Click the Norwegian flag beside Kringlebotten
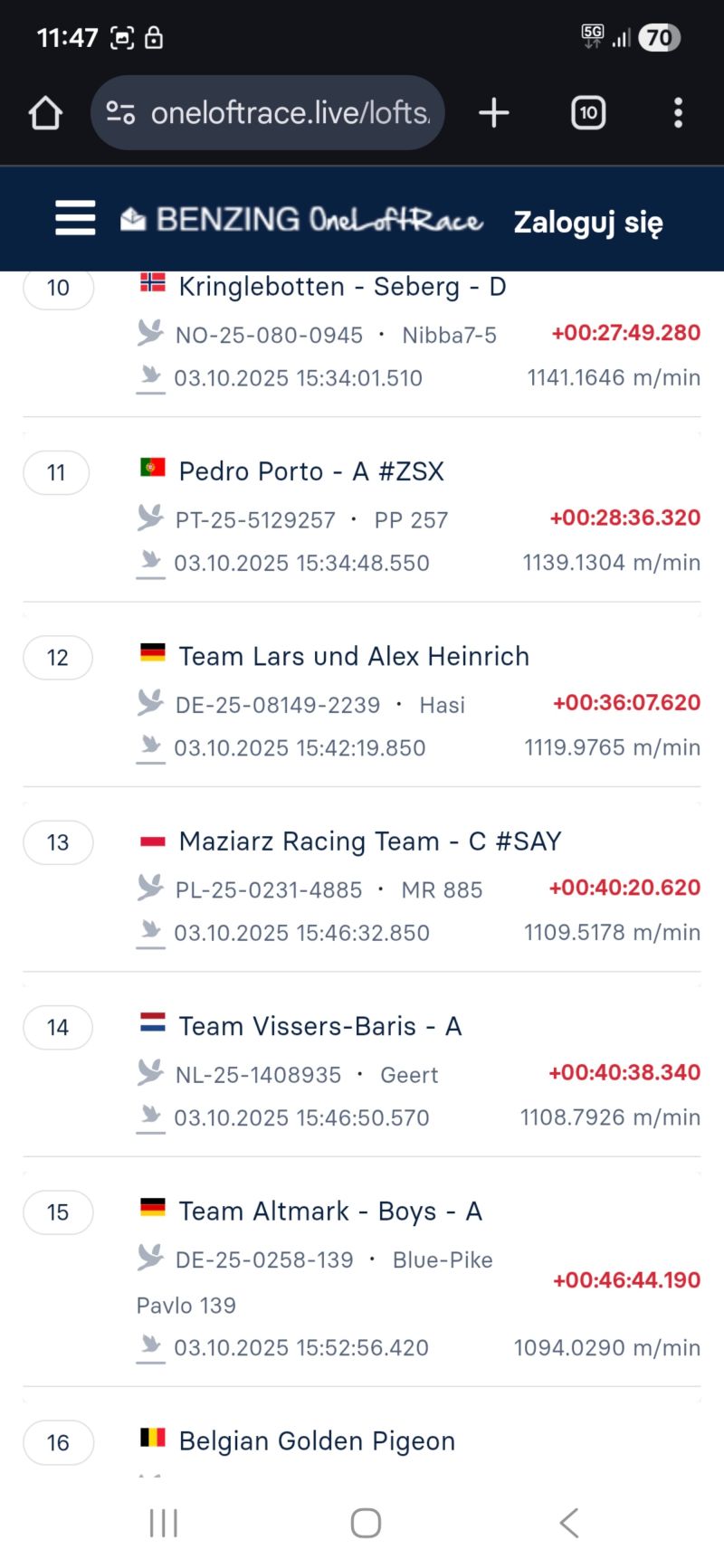This screenshot has width=724, height=1568. point(153,283)
